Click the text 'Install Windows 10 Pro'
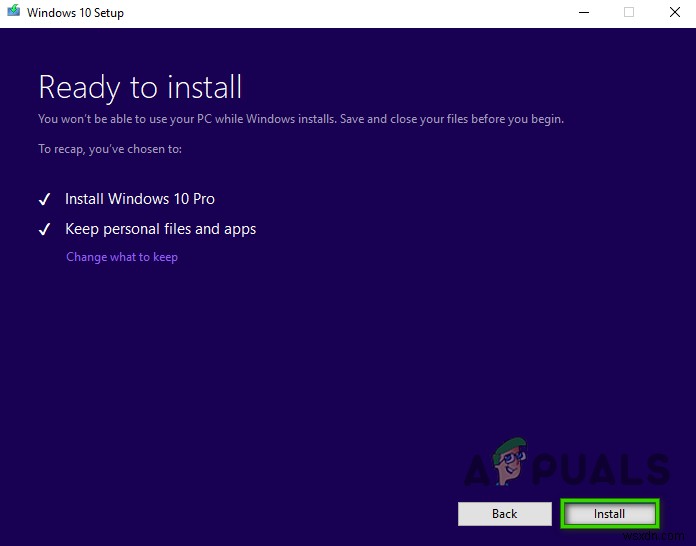The height and width of the screenshot is (546, 696). click(x=140, y=199)
